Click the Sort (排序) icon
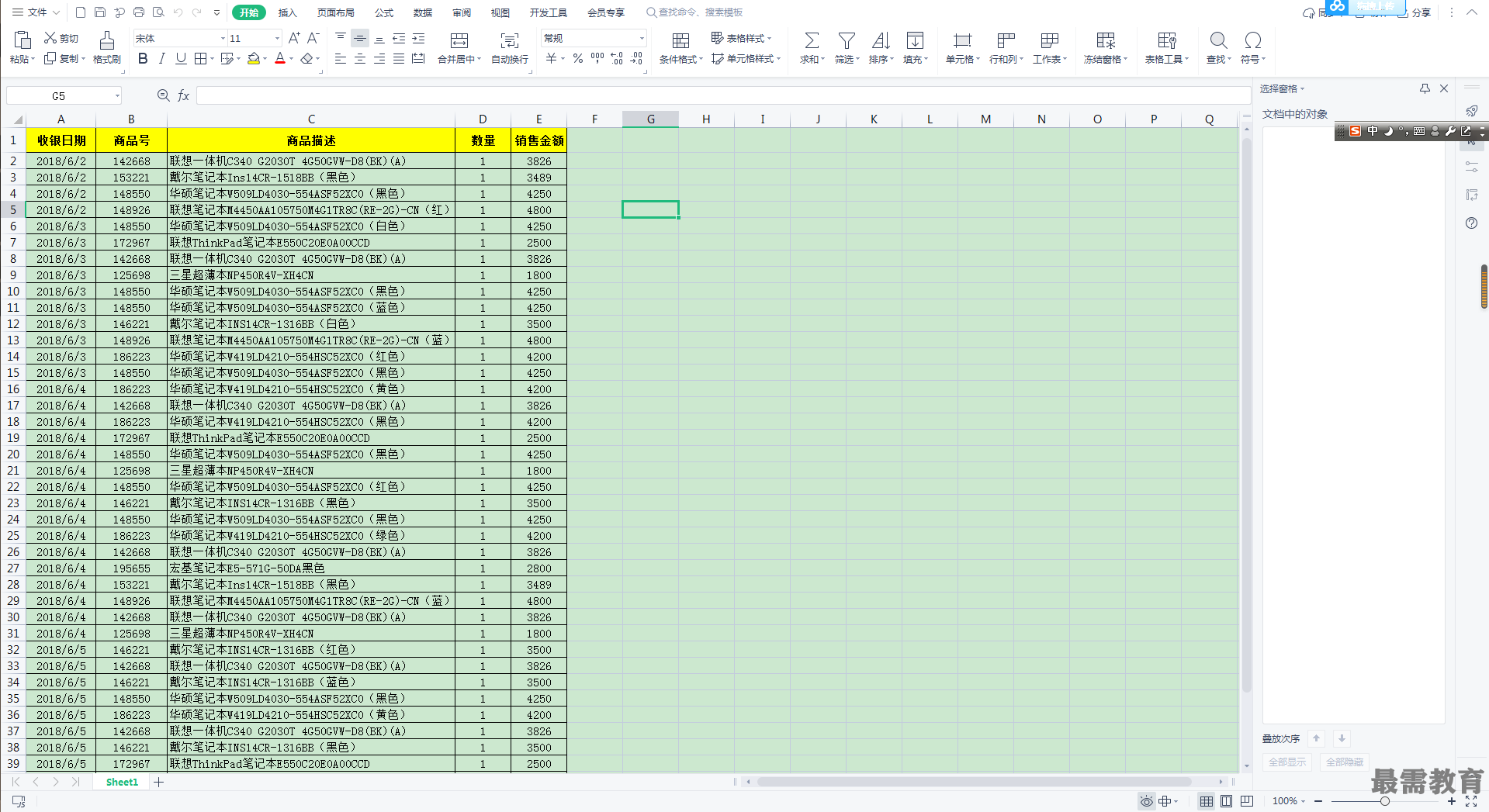 coord(881,40)
